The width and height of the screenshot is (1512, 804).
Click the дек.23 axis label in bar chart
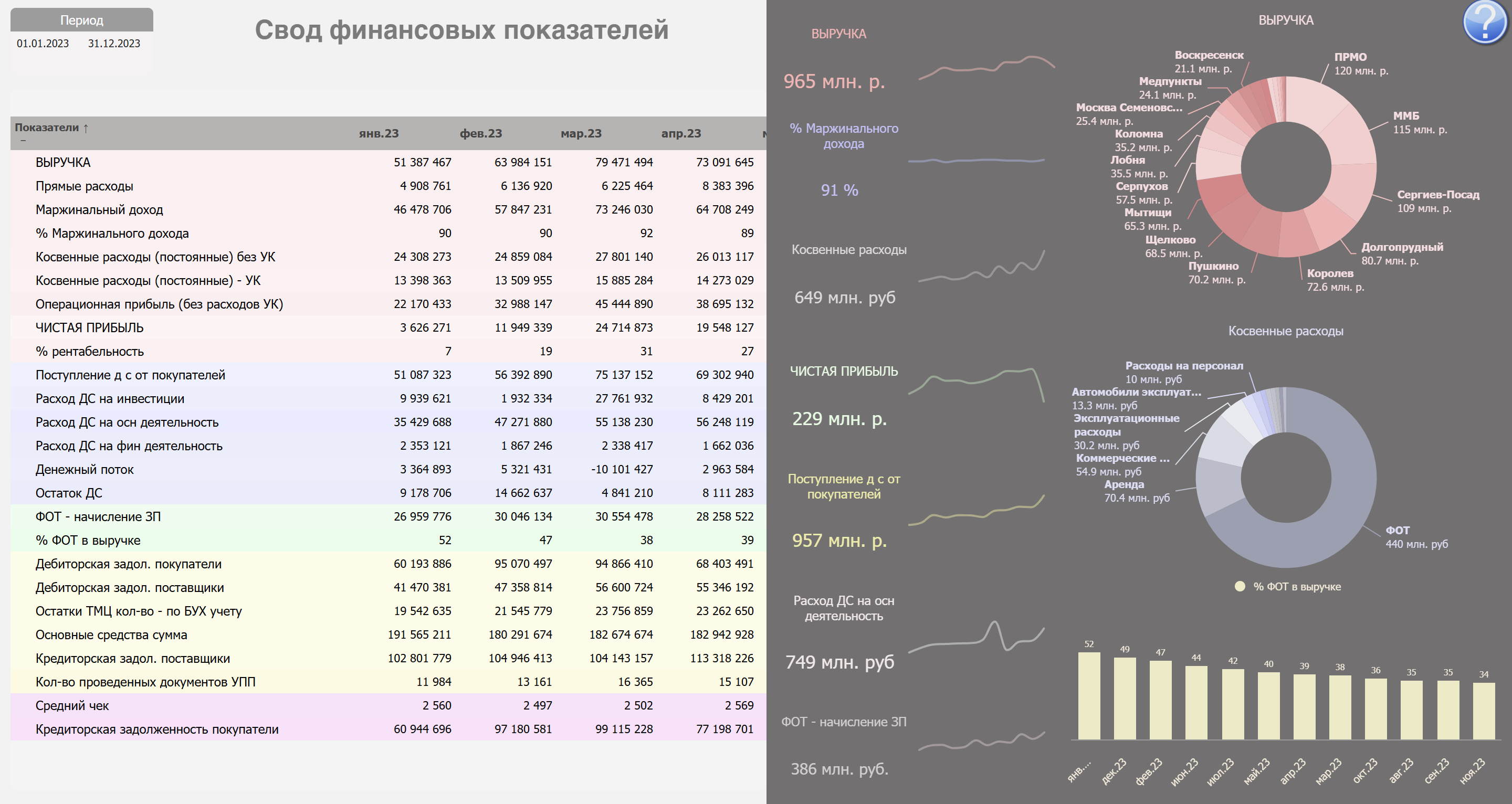tap(1114, 771)
